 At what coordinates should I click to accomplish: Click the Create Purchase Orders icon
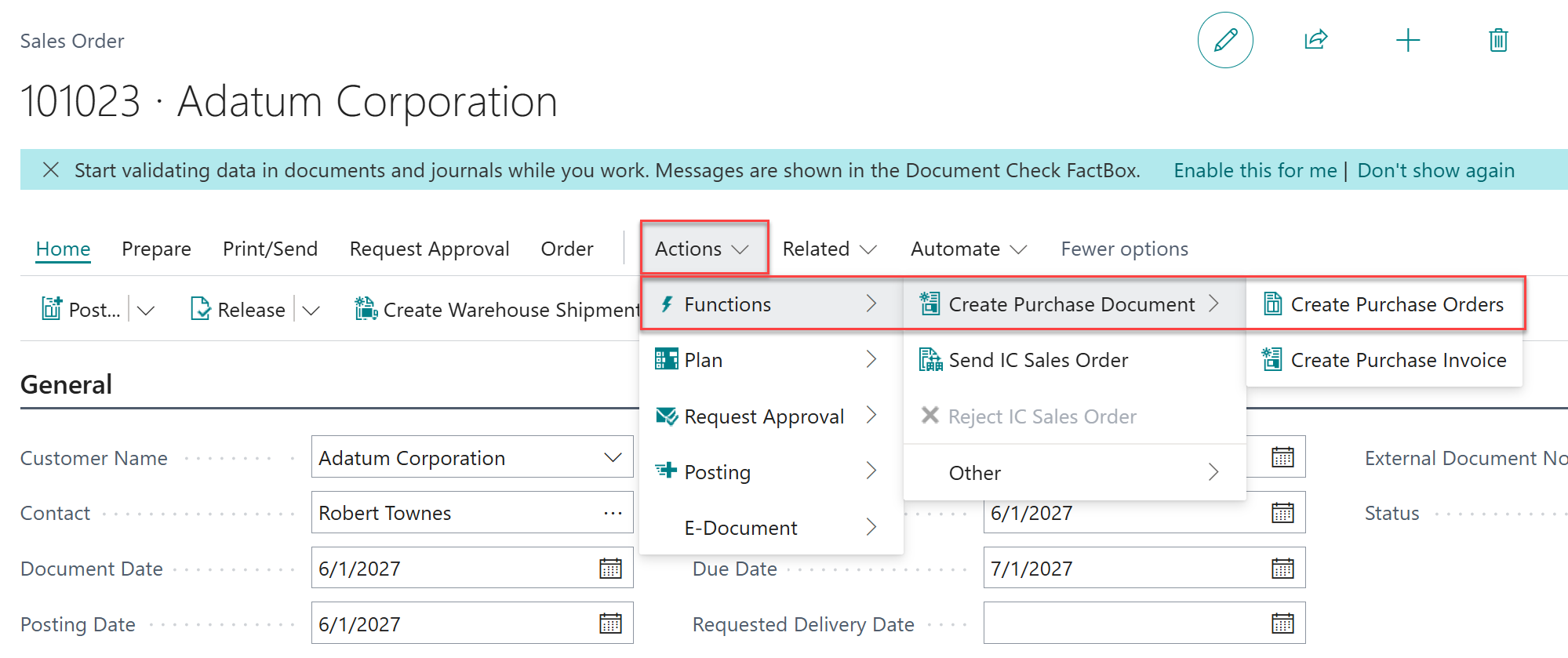tap(1272, 304)
